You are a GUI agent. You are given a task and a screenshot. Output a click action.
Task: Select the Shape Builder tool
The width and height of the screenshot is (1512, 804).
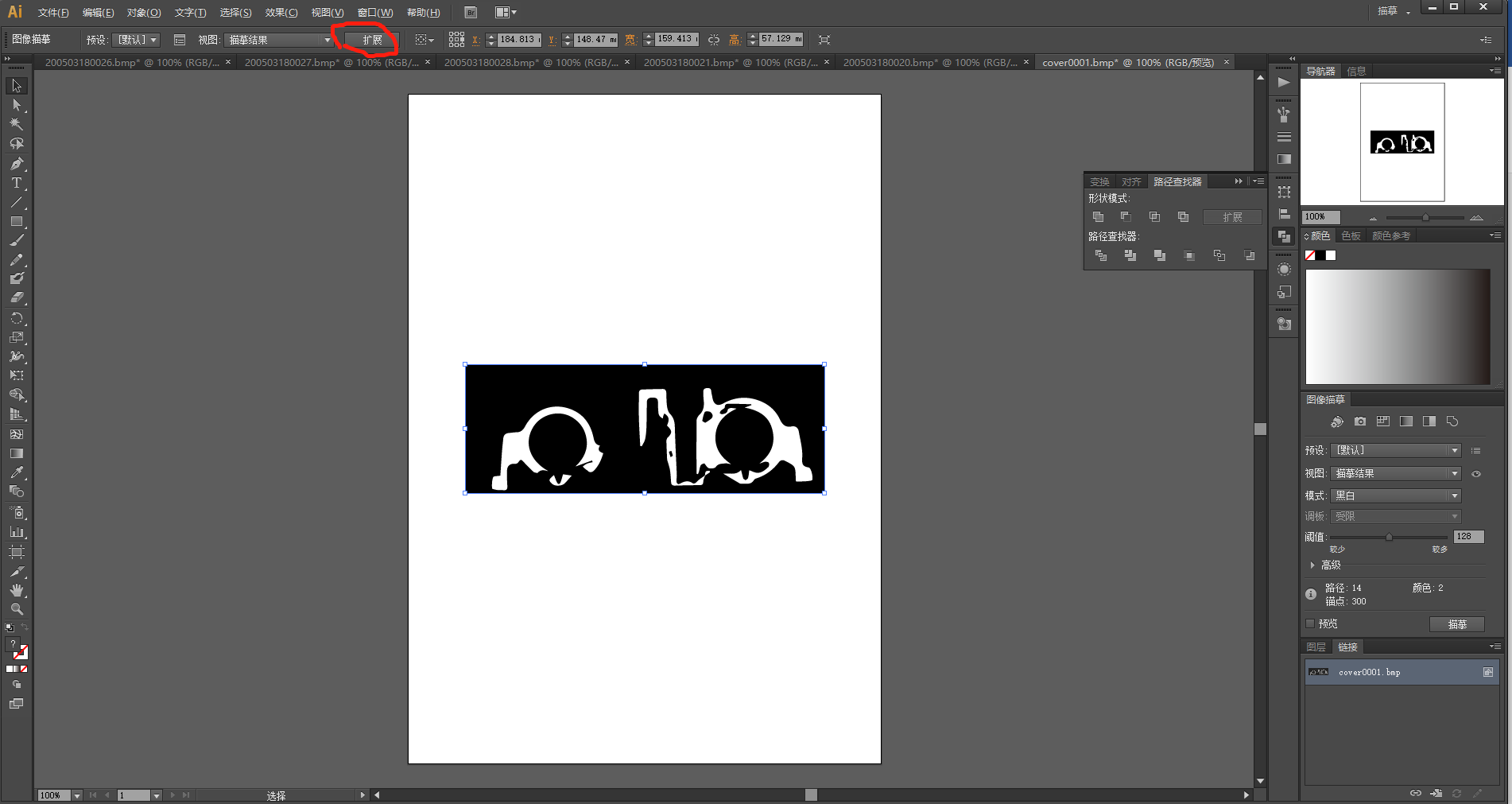(x=17, y=395)
